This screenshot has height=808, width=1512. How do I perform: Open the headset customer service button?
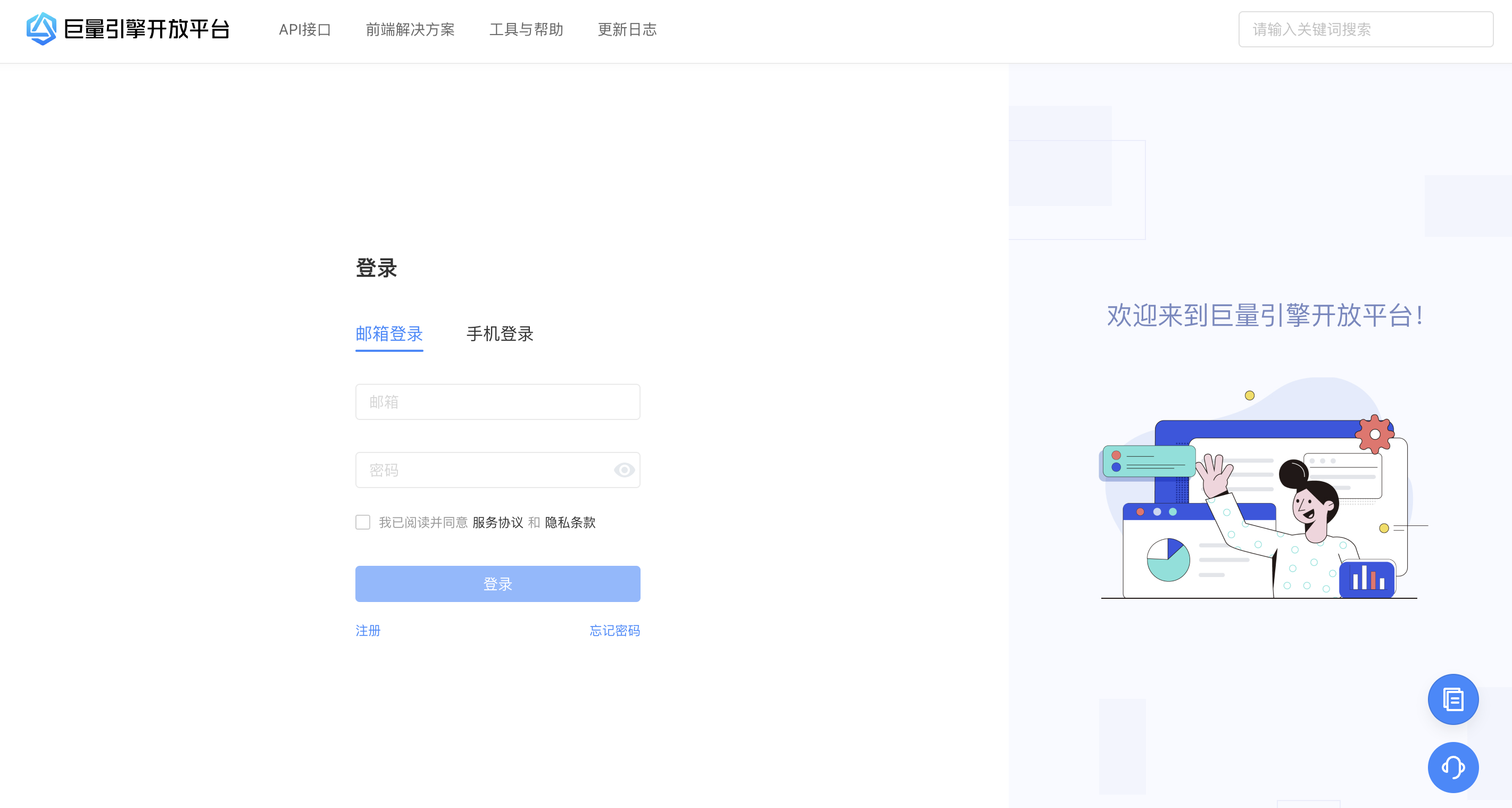(x=1453, y=767)
